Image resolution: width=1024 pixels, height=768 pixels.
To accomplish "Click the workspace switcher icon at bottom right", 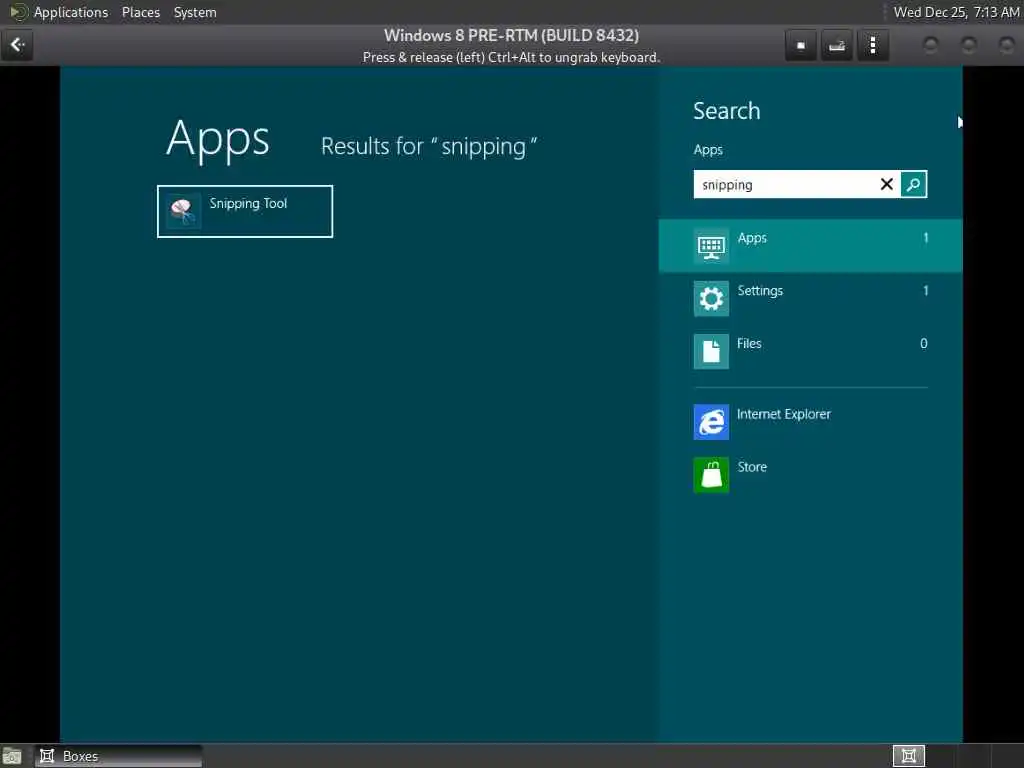I will click(908, 756).
